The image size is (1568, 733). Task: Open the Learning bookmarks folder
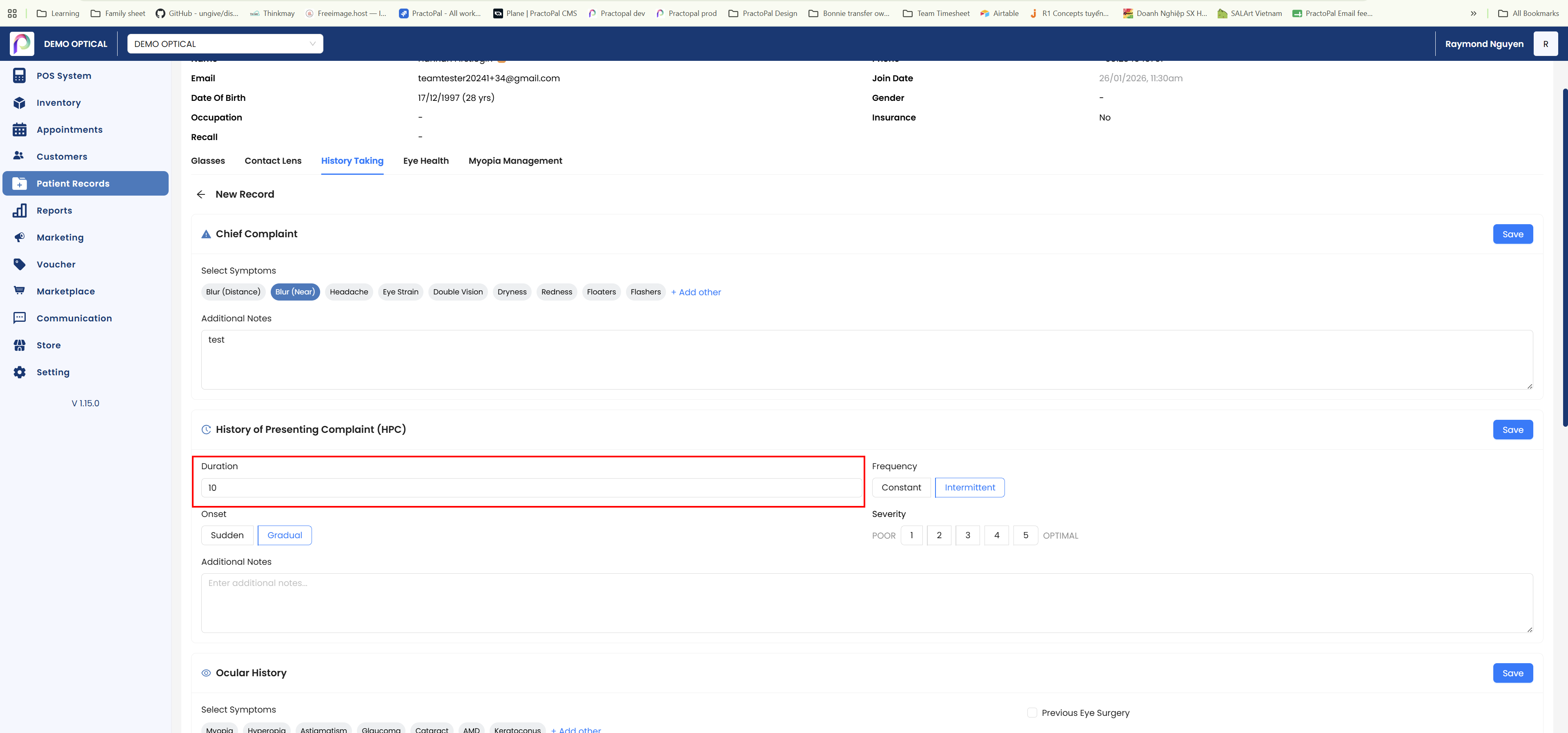(x=58, y=13)
